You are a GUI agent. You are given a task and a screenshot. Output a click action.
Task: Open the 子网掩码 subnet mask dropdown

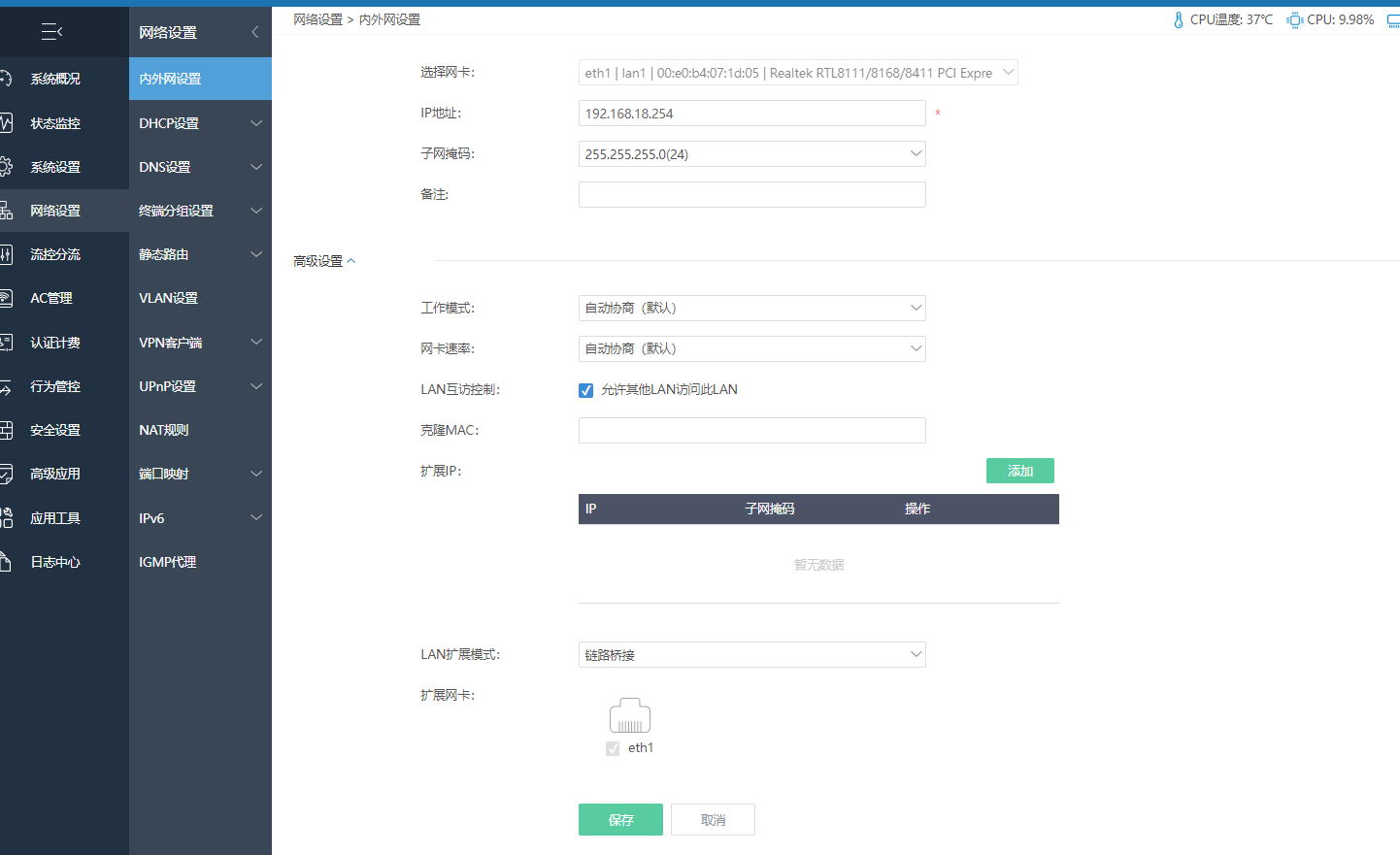pos(752,154)
